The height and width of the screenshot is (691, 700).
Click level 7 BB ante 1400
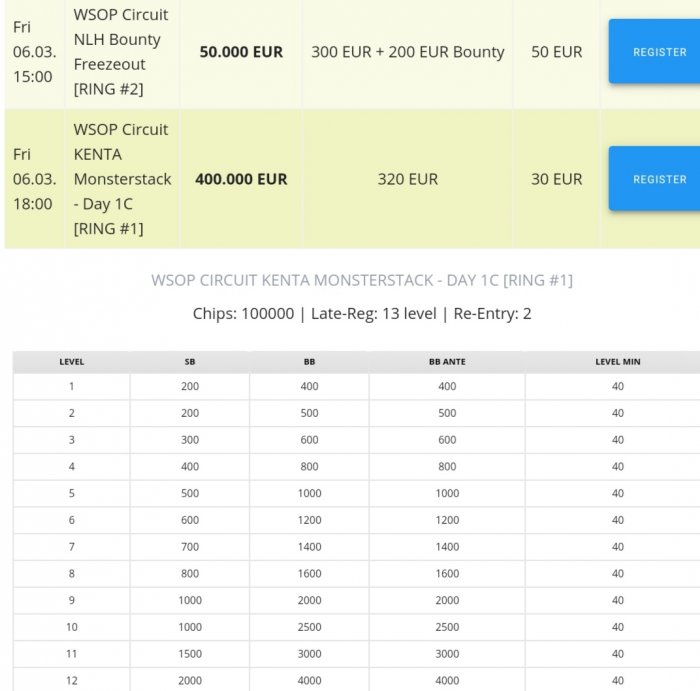pos(447,547)
